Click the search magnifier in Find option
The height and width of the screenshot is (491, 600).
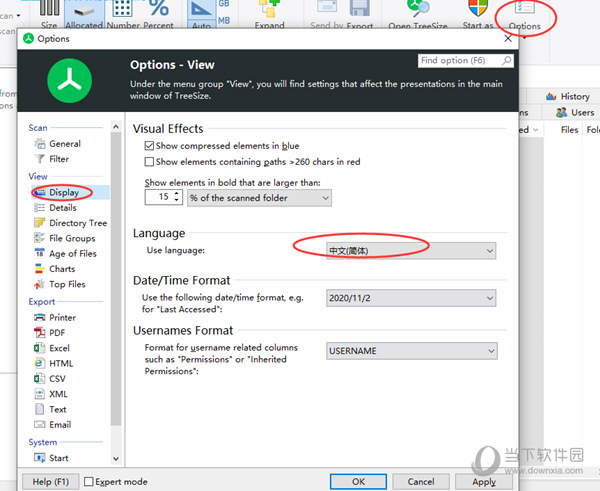tap(506, 60)
